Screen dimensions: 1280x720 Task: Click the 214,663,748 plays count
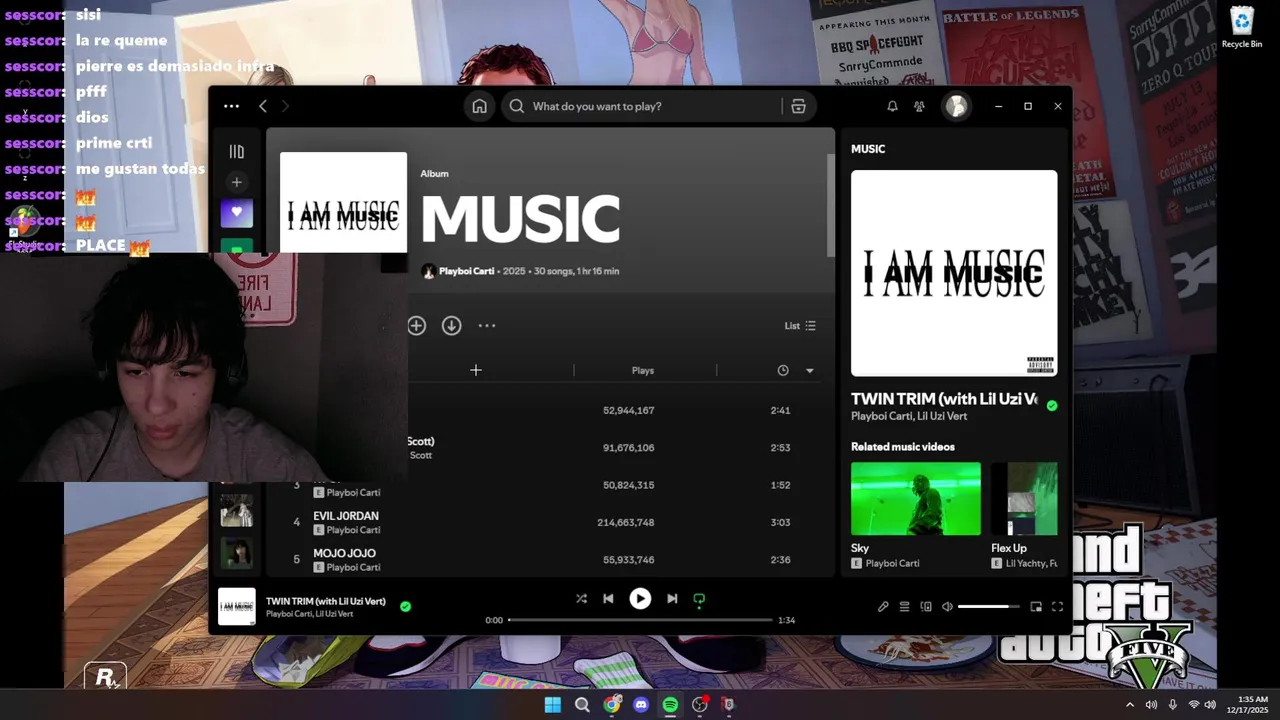click(626, 523)
